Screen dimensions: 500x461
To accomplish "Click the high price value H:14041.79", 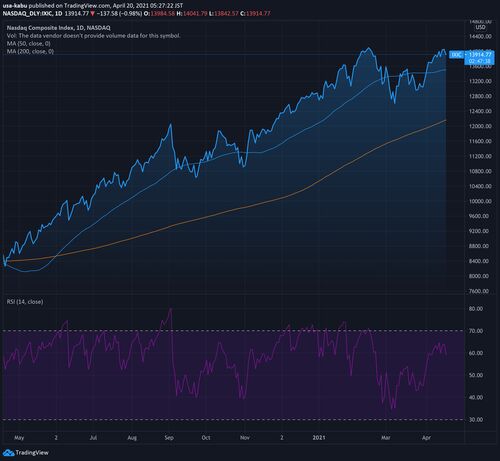I will (x=192, y=14).
